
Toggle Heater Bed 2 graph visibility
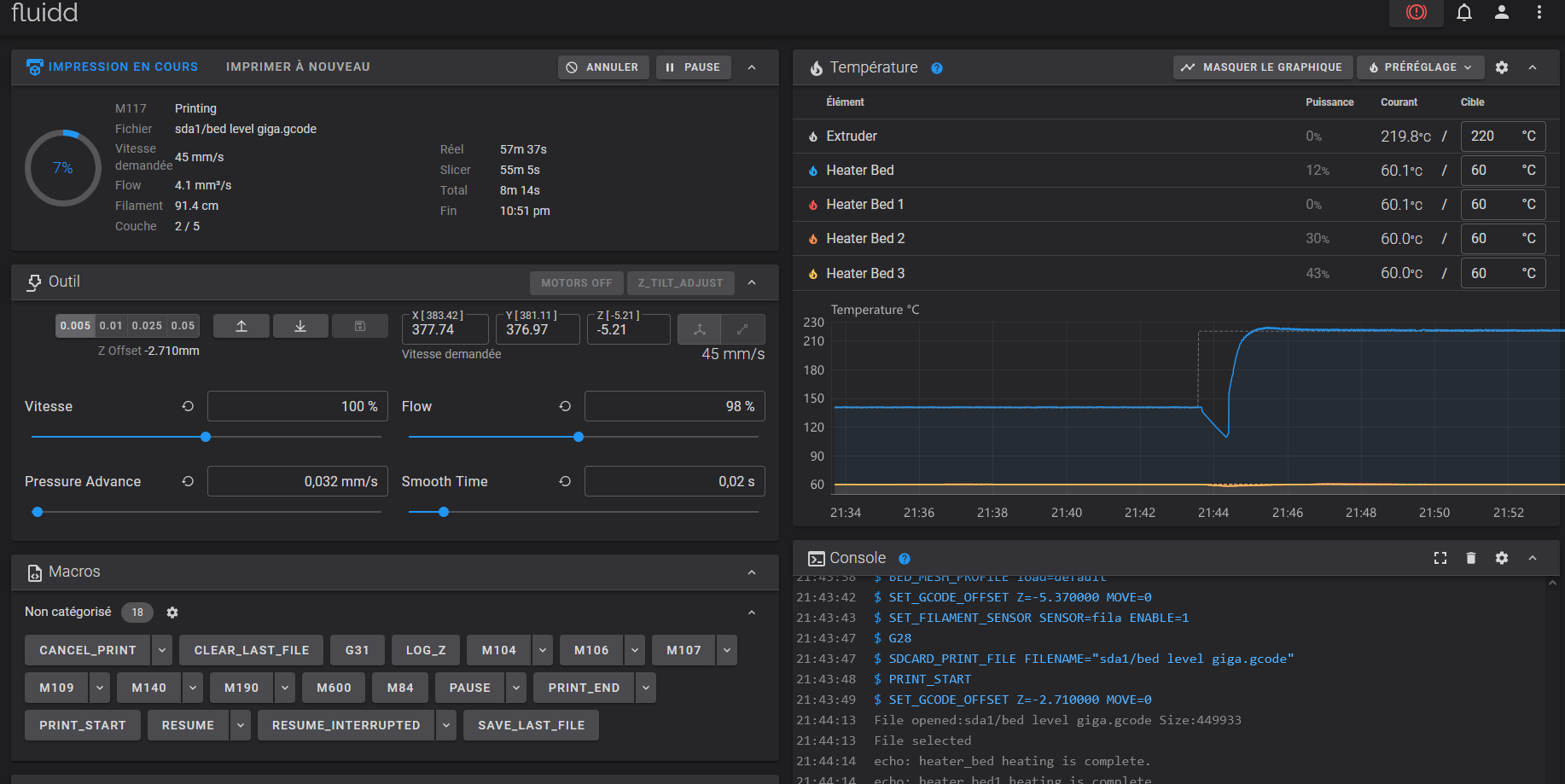pyautogui.click(x=813, y=239)
